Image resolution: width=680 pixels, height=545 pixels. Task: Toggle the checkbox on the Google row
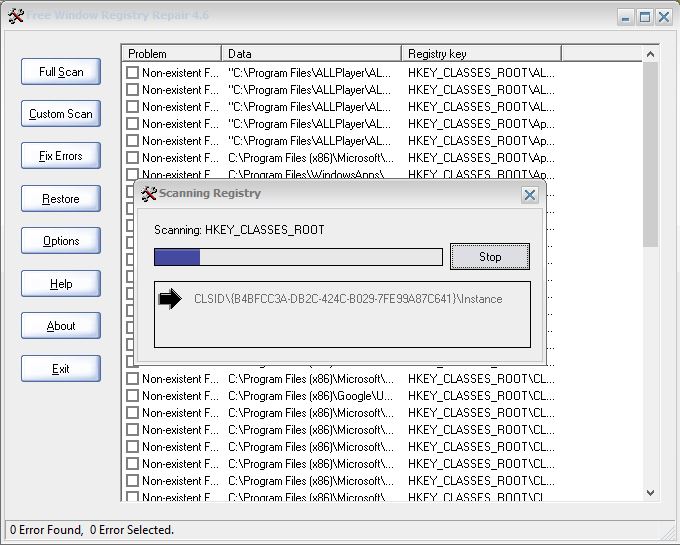pos(132,396)
